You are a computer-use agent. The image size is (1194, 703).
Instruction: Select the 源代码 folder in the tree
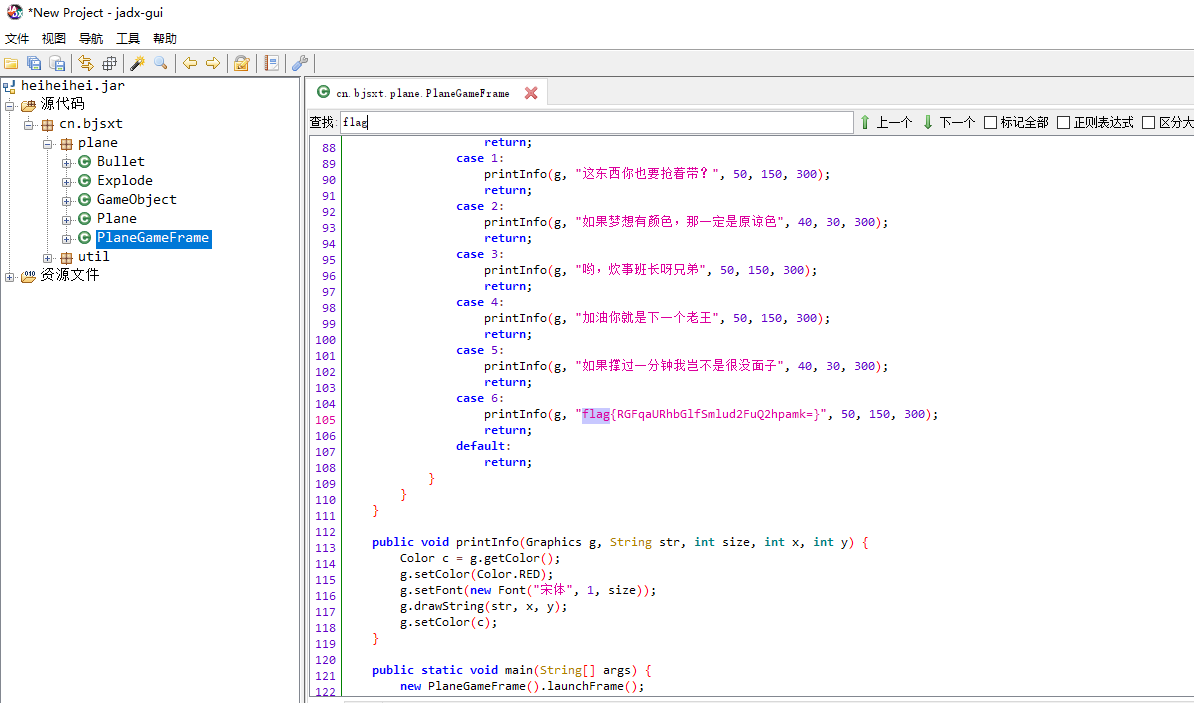[62, 104]
